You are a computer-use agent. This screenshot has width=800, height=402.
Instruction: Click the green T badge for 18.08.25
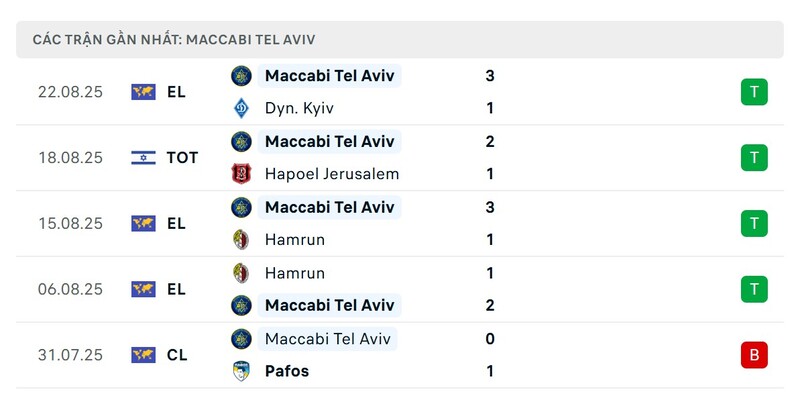click(x=754, y=158)
